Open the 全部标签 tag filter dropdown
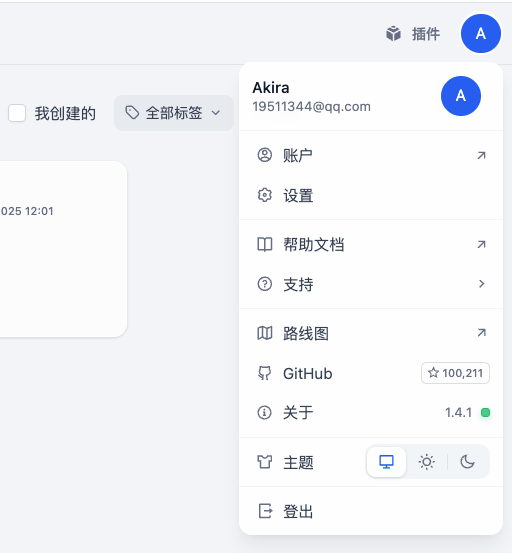512x553 pixels. [x=173, y=113]
